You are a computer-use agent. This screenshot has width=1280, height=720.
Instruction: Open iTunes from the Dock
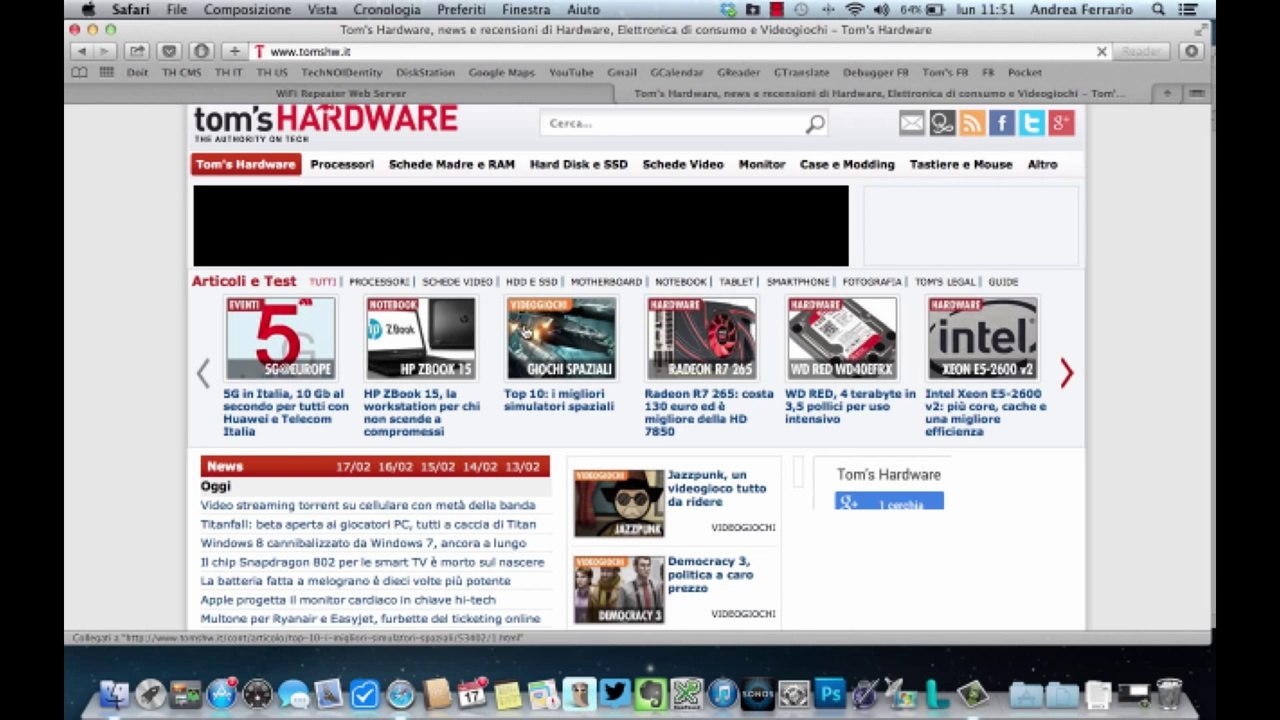click(x=722, y=694)
